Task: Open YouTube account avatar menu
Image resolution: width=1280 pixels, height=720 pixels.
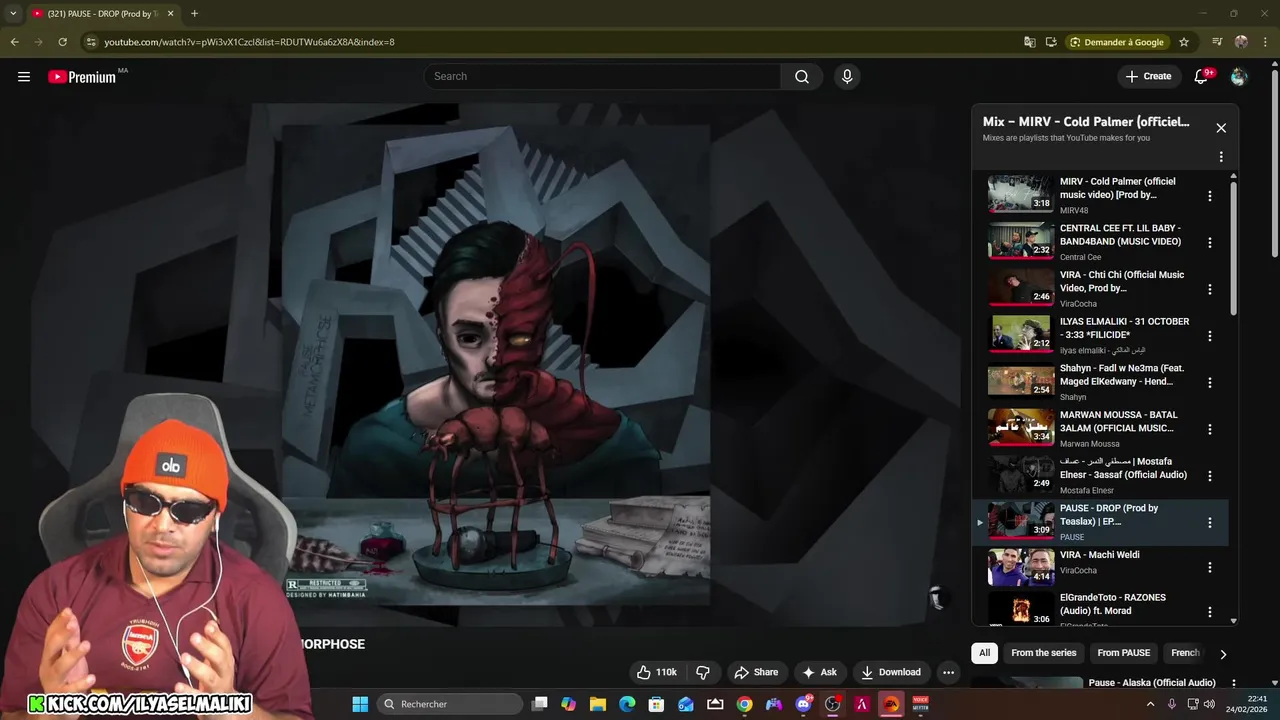Action: (1239, 76)
